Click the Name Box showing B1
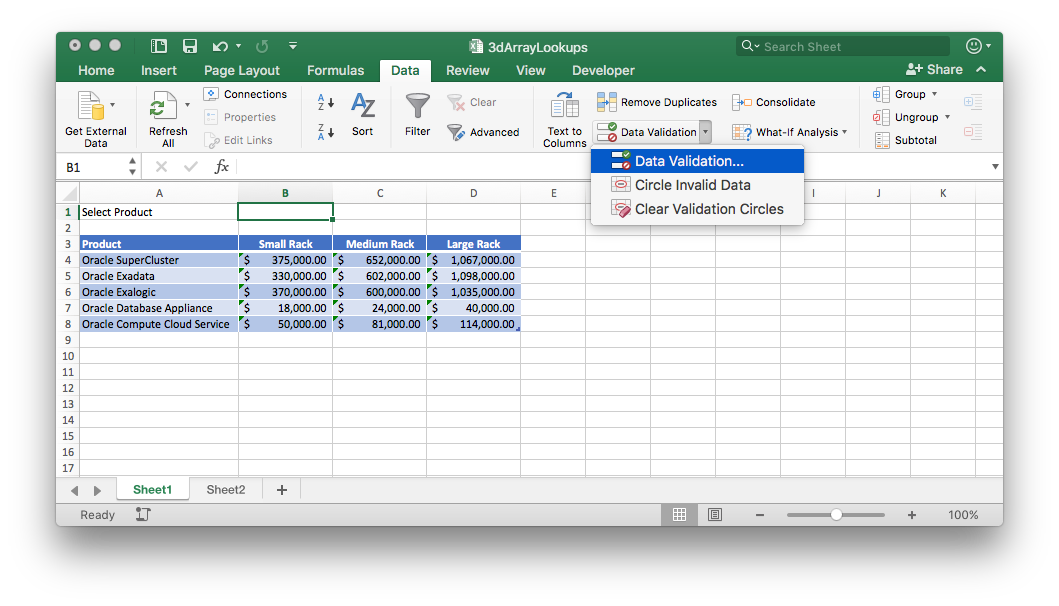This screenshot has width=1059, height=606. (x=93, y=167)
